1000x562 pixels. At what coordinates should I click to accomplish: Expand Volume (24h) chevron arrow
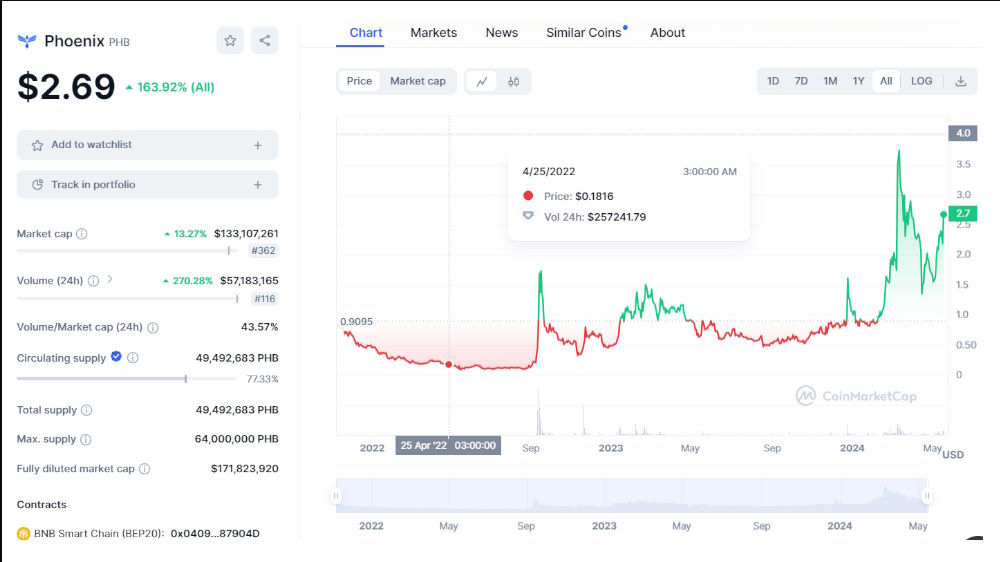[110, 279]
